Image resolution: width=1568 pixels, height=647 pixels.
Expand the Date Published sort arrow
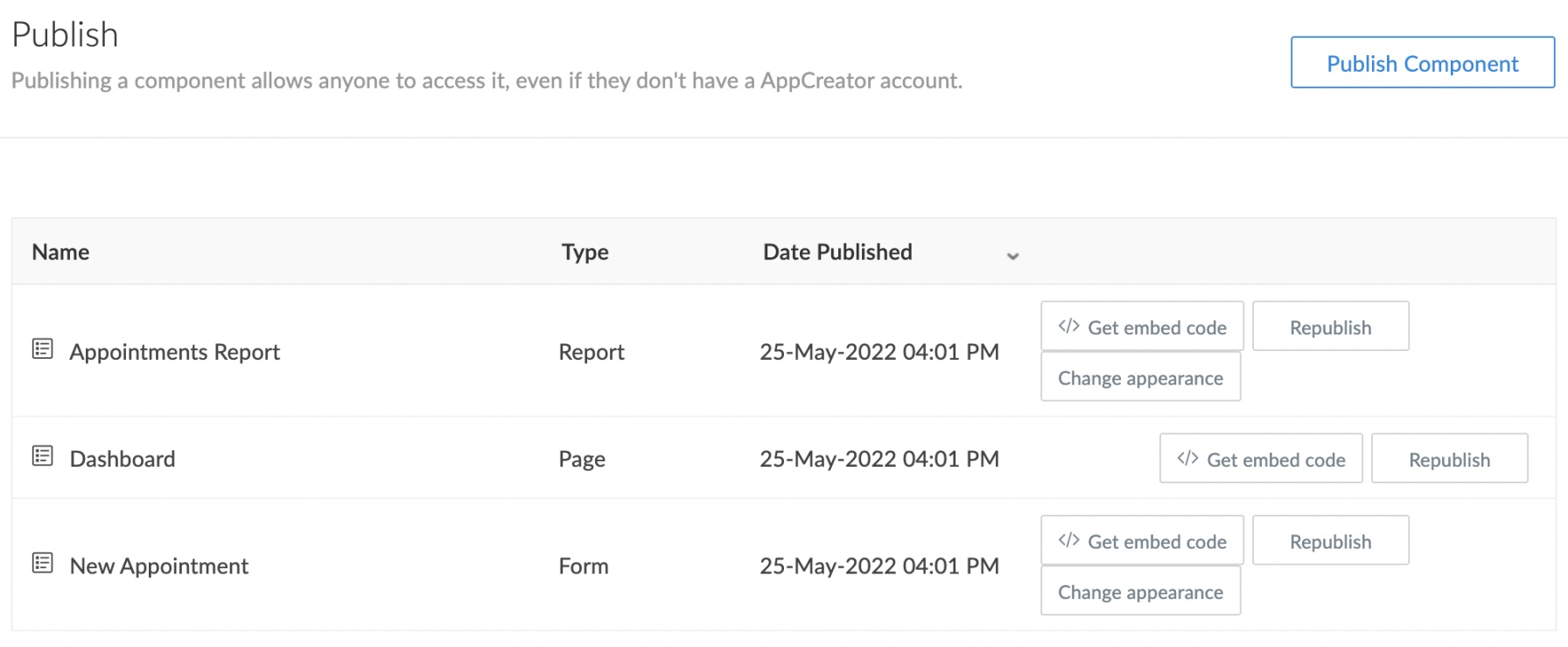tap(1012, 256)
